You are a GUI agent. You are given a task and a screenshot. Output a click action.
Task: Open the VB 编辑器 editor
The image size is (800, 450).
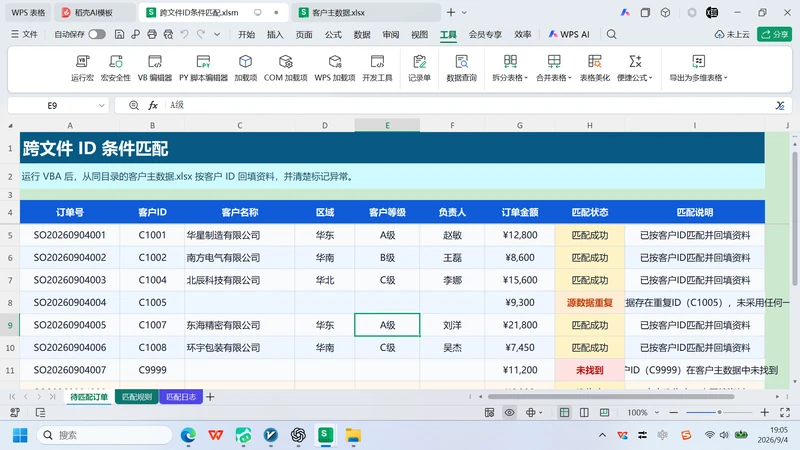tap(155, 68)
